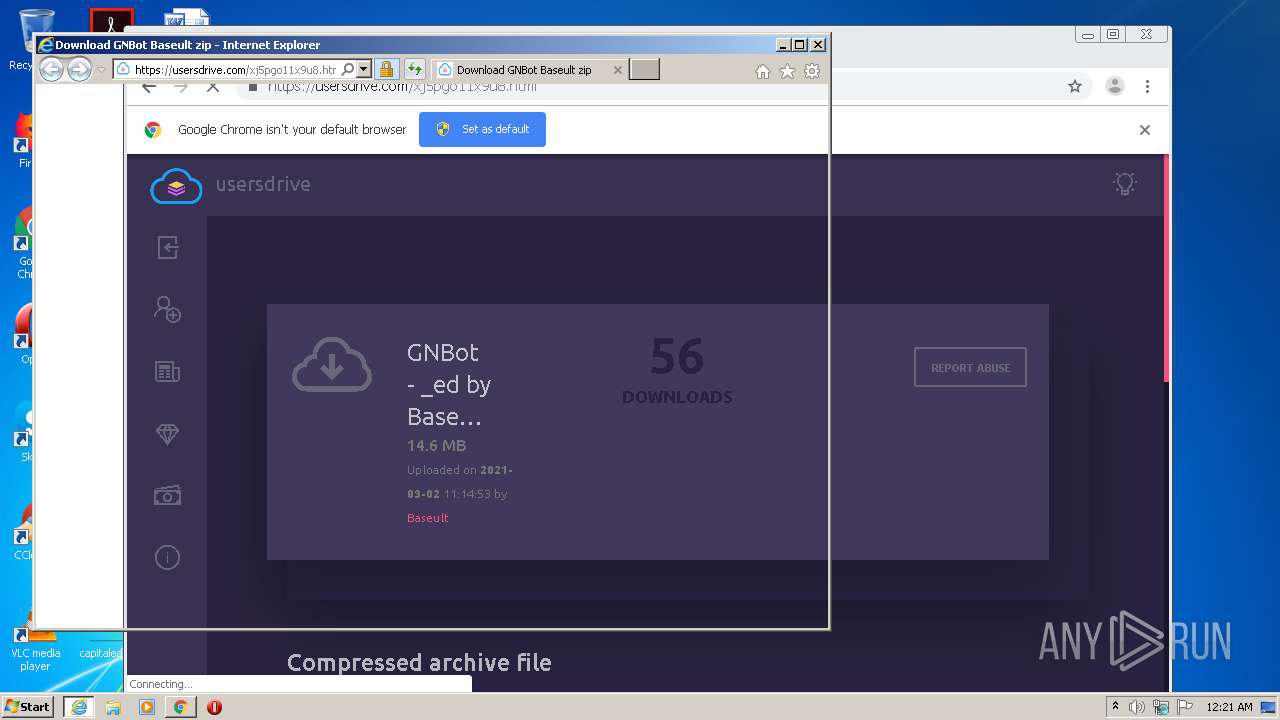The width and height of the screenshot is (1280, 720).
Task: Click the cloud download icon in file card
Action: click(332, 365)
